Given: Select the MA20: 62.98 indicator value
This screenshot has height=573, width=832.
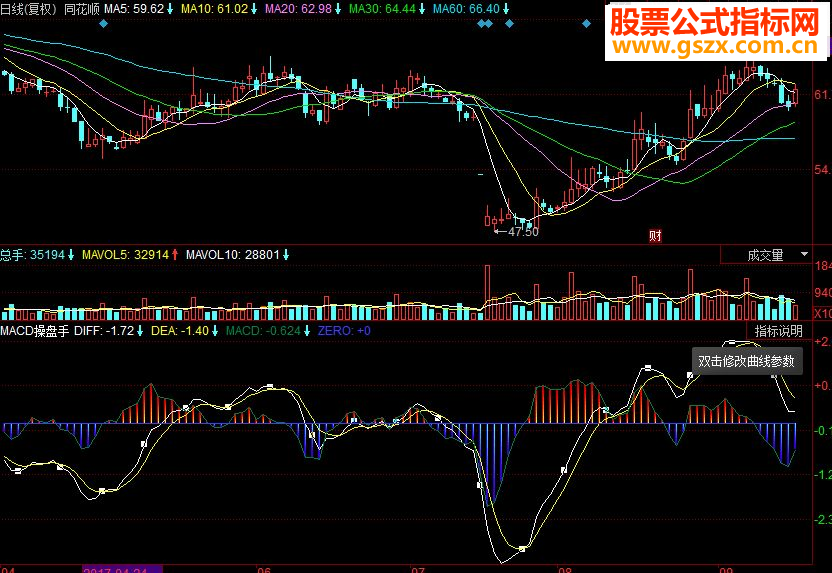Looking at the screenshot, I should coord(298,9).
